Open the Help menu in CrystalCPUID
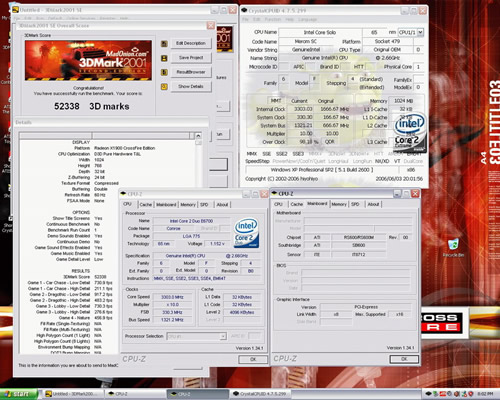500x400 pixels. pos(289,20)
